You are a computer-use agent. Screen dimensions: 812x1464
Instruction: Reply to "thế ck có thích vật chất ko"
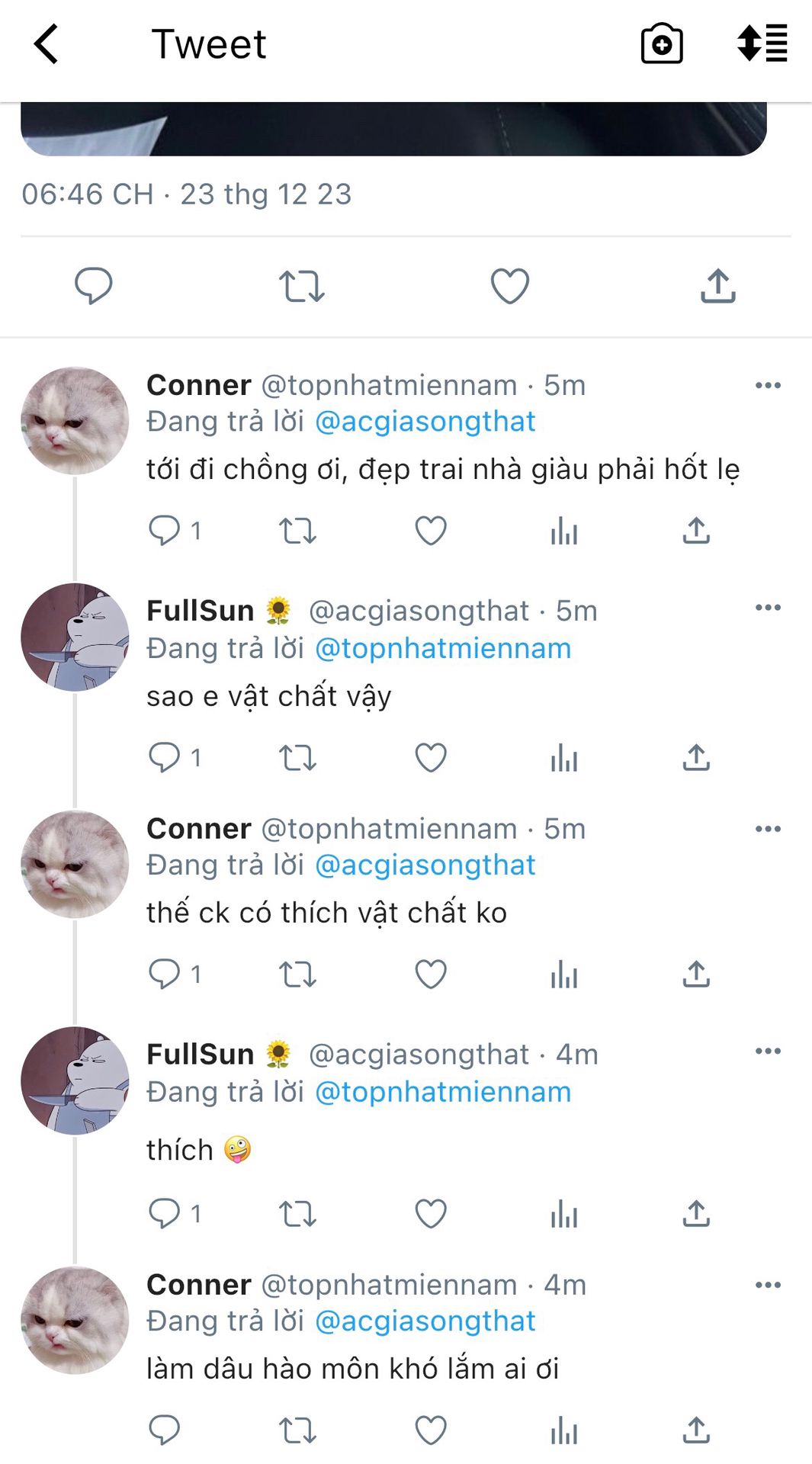pyautogui.click(x=164, y=974)
